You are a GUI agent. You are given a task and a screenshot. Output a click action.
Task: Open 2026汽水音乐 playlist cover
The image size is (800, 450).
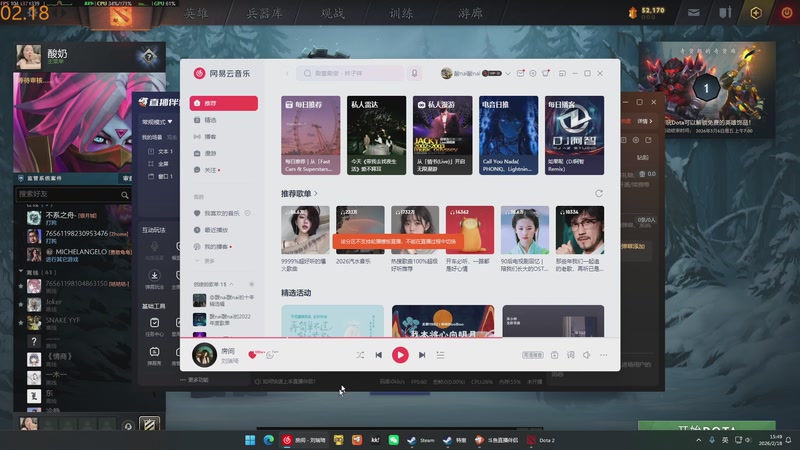360,230
